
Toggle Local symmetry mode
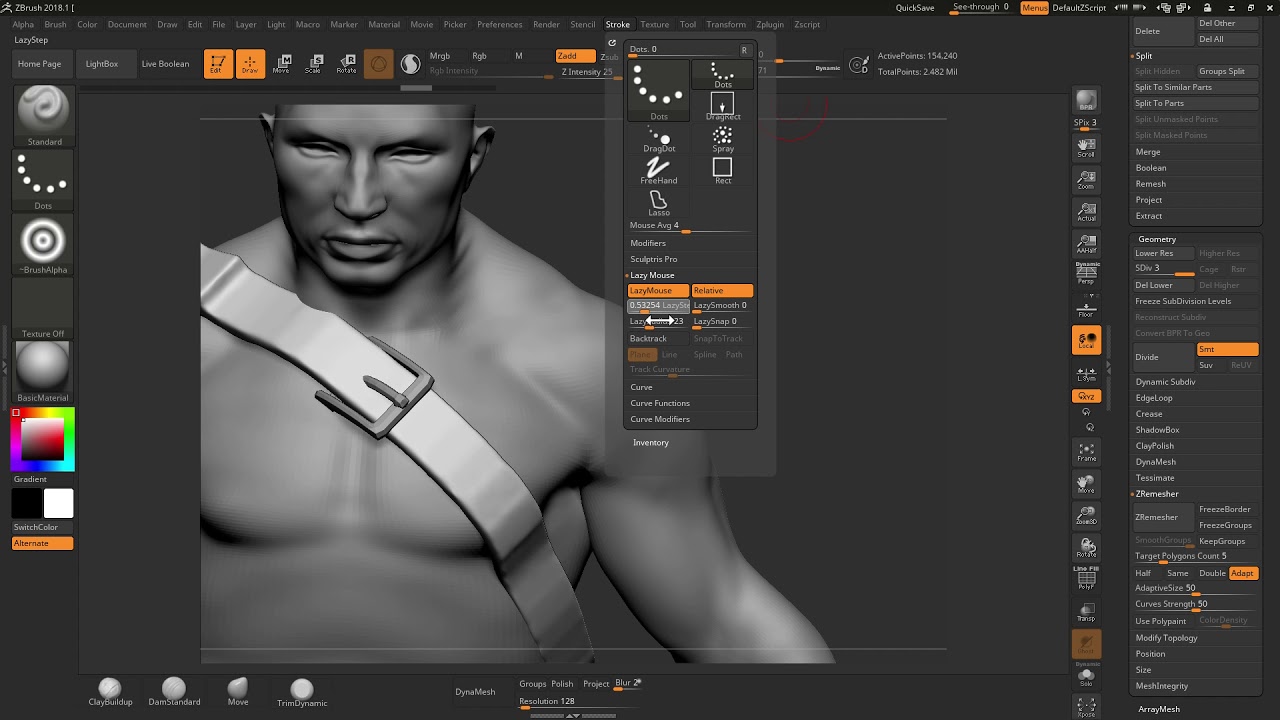(1086, 340)
